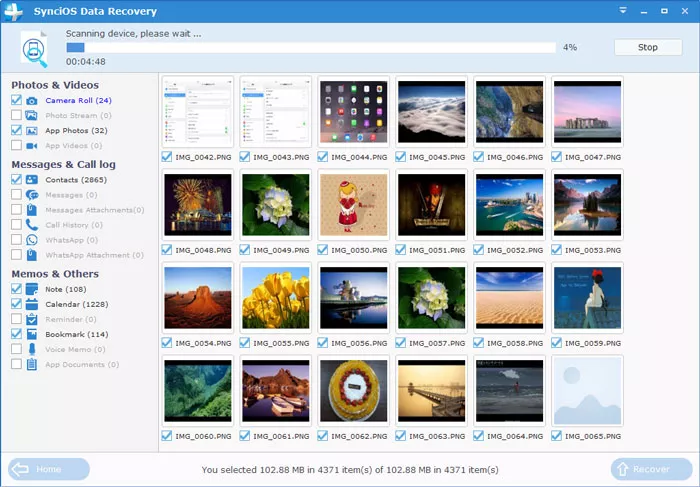Uncheck the Camera Roll checkbox

pyautogui.click(x=16, y=101)
